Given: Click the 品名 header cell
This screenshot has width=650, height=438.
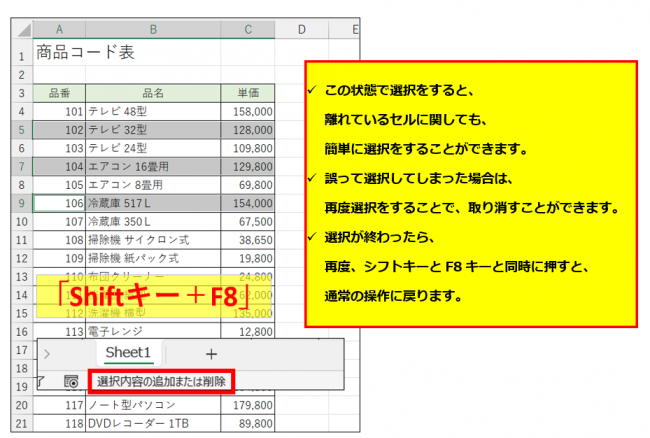Looking at the screenshot, I should click(x=153, y=93).
